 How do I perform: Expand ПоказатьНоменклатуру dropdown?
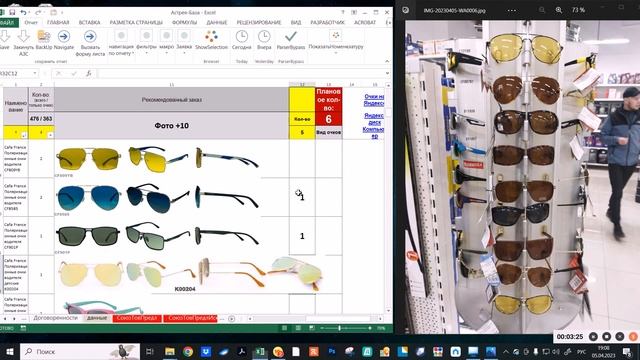coord(336,42)
